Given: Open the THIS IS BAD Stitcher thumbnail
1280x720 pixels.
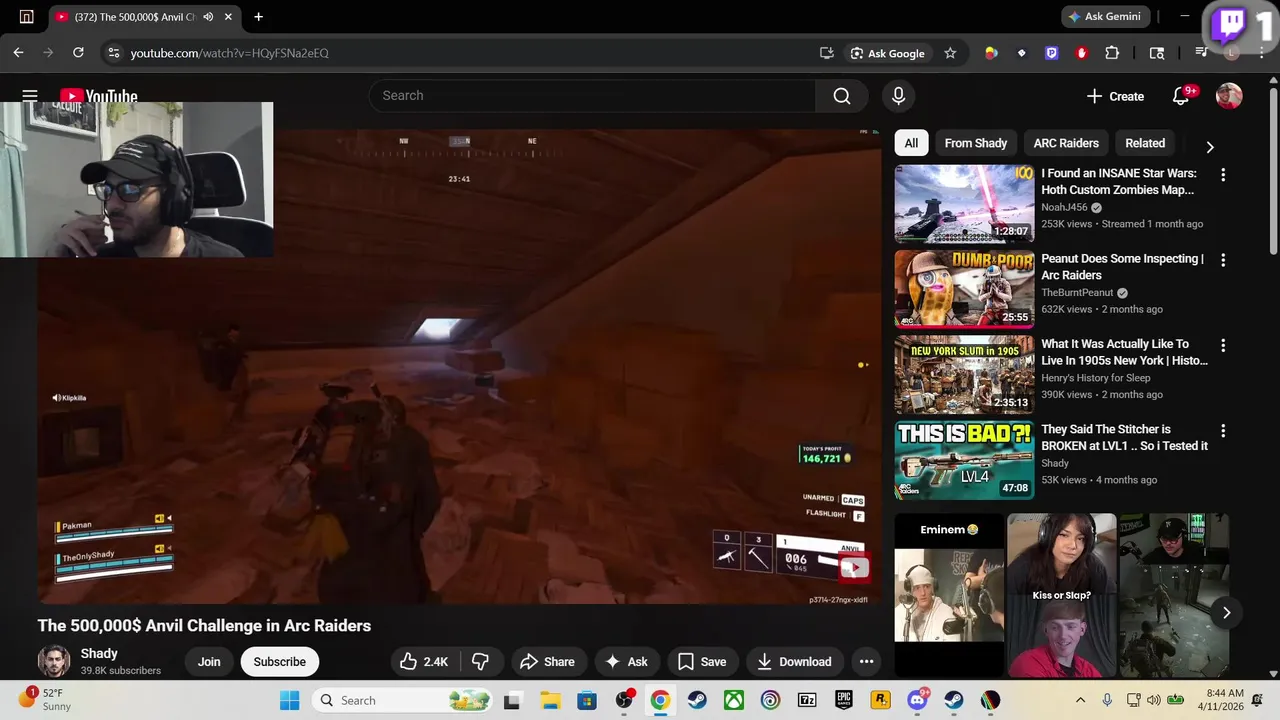Looking at the screenshot, I should pos(964,460).
